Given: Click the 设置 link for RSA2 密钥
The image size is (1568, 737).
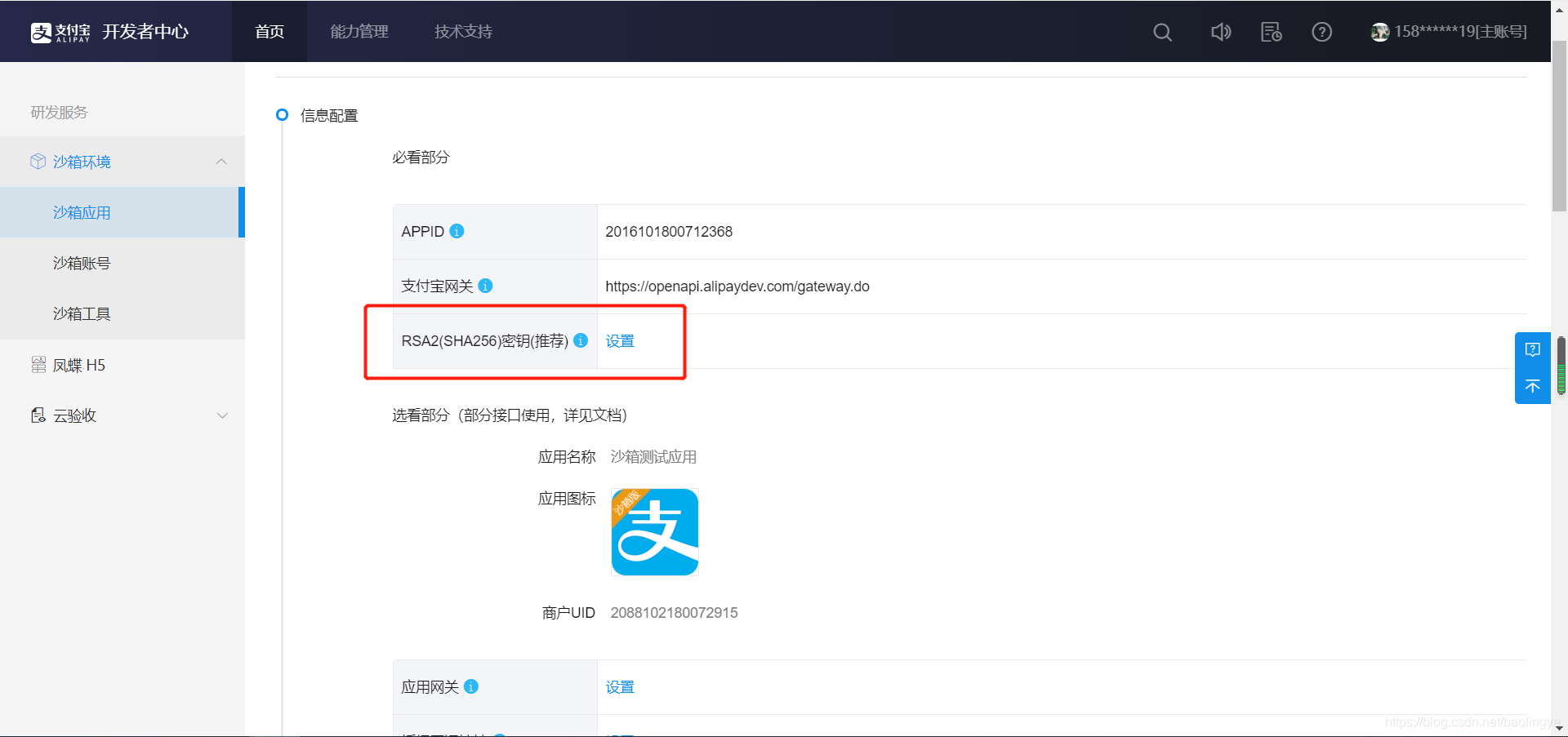Looking at the screenshot, I should tap(620, 341).
